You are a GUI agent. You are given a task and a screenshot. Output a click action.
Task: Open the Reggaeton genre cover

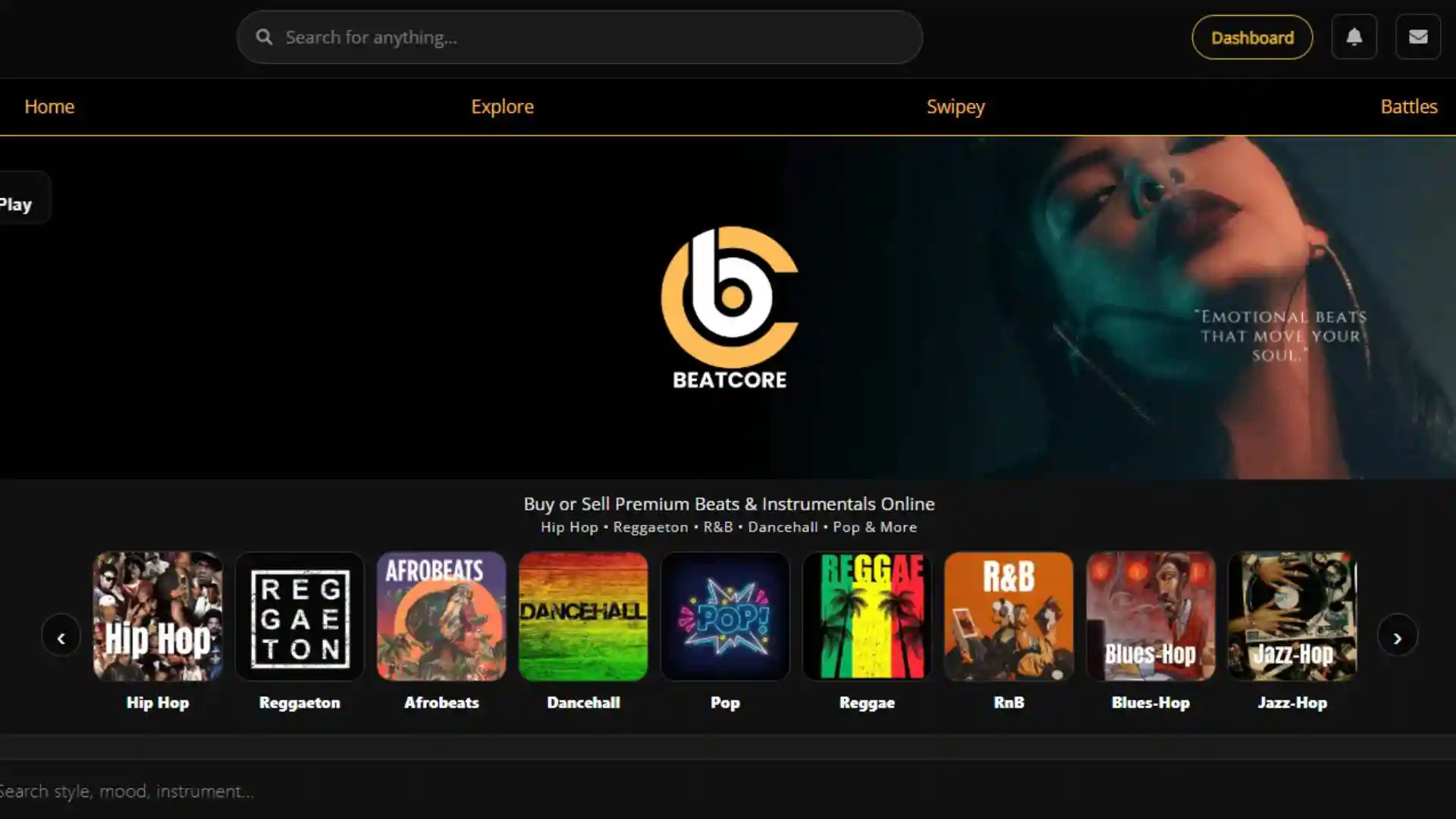click(x=300, y=616)
